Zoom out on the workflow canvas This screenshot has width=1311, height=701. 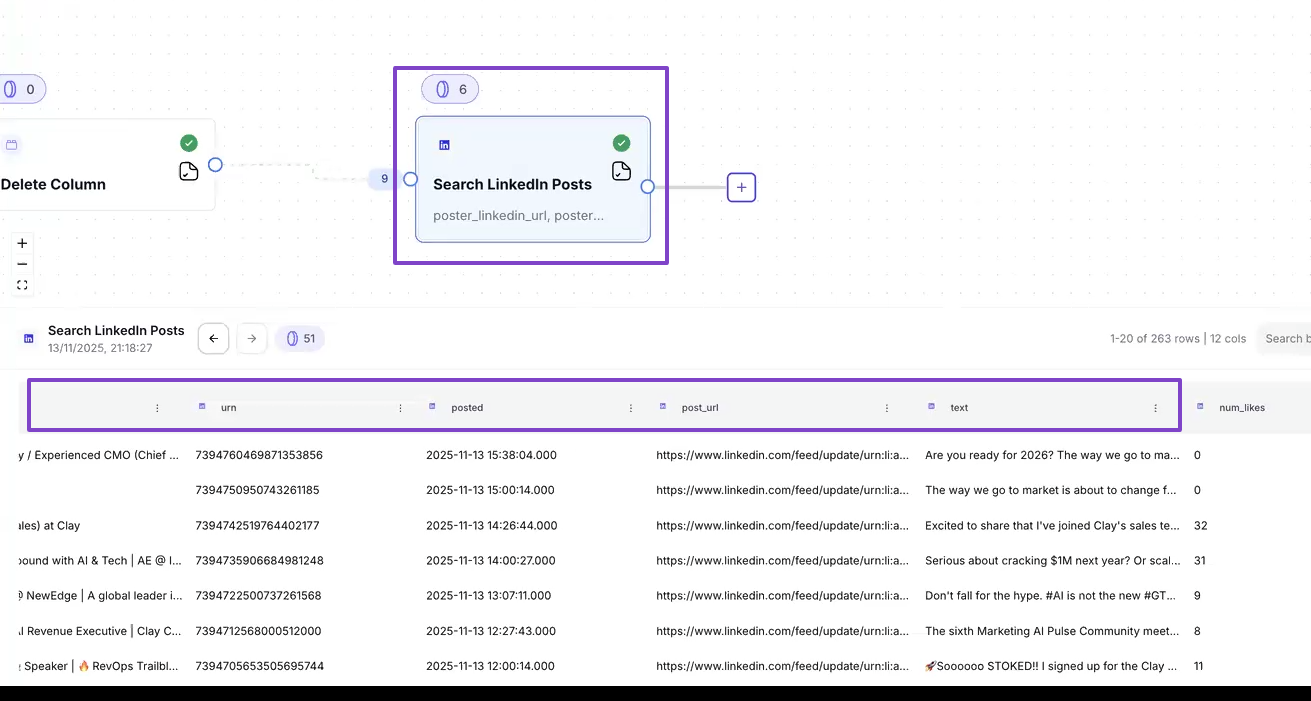coord(22,264)
